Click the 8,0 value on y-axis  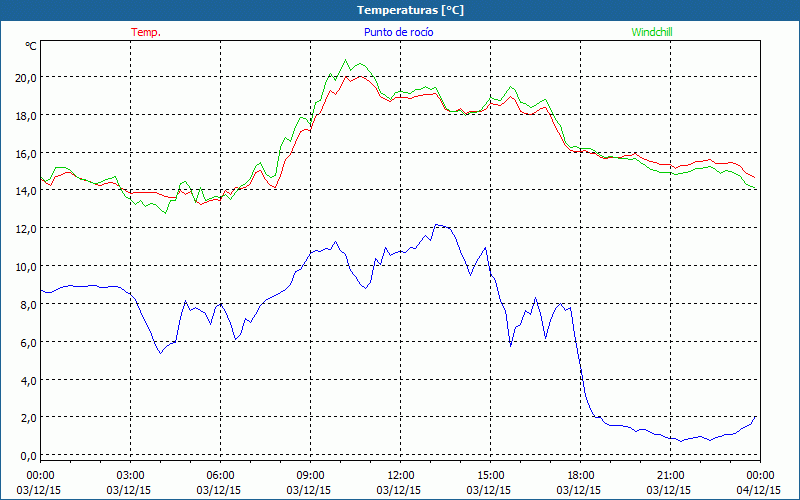[x=29, y=305]
